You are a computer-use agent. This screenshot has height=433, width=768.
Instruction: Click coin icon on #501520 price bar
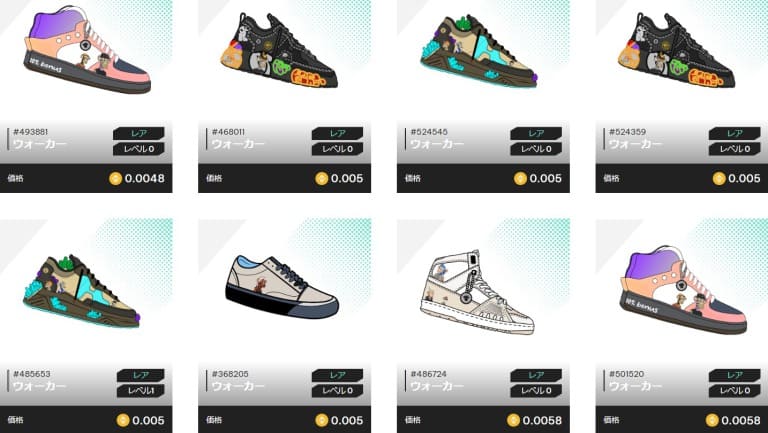pyautogui.click(x=712, y=420)
